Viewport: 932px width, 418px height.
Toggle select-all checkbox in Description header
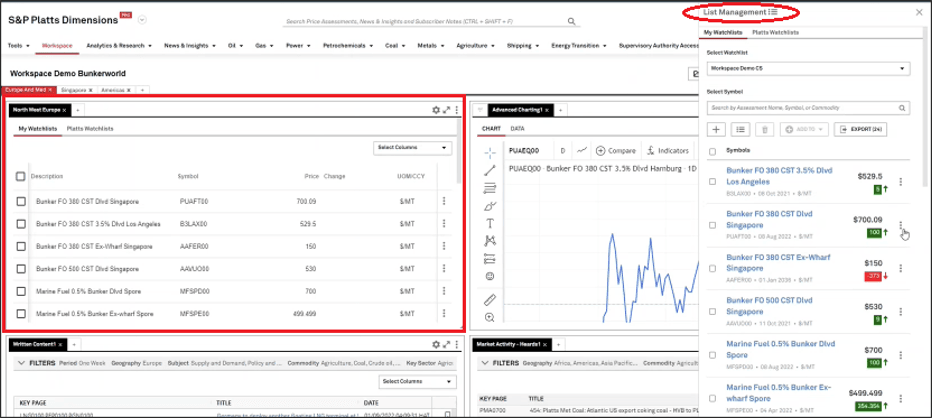[21, 176]
